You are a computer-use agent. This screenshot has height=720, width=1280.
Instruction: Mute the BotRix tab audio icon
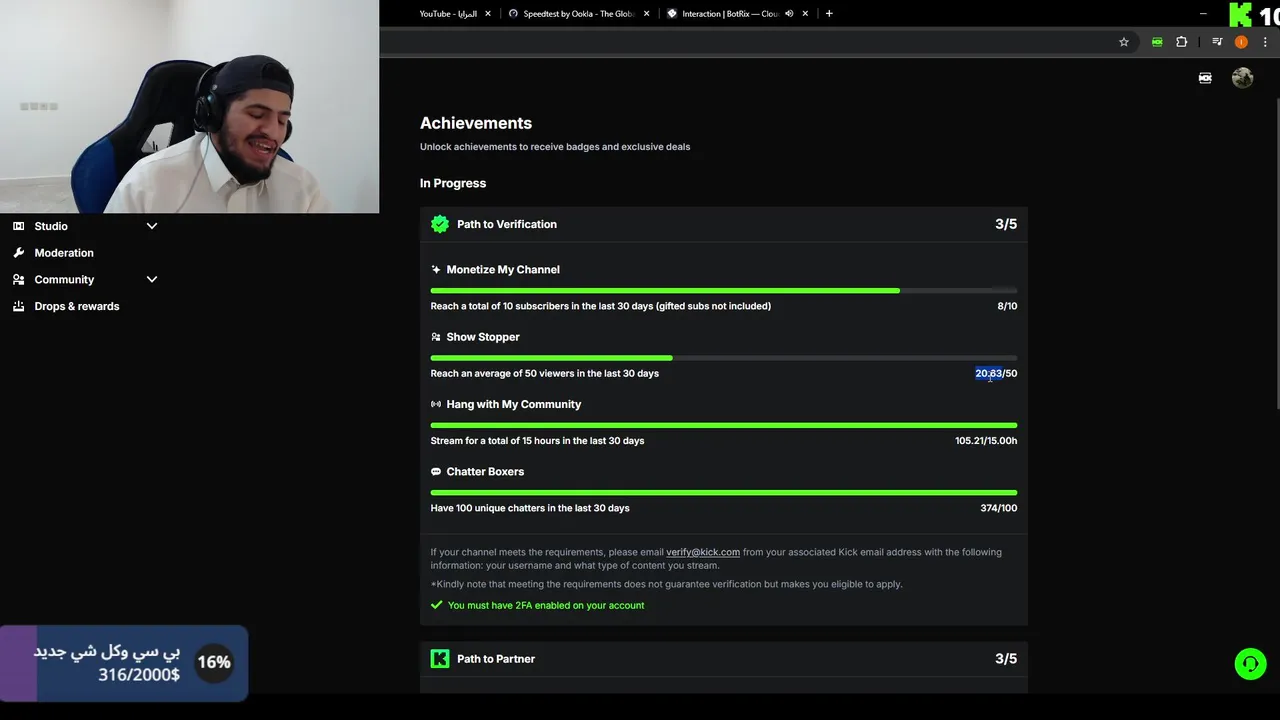point(789,14)
